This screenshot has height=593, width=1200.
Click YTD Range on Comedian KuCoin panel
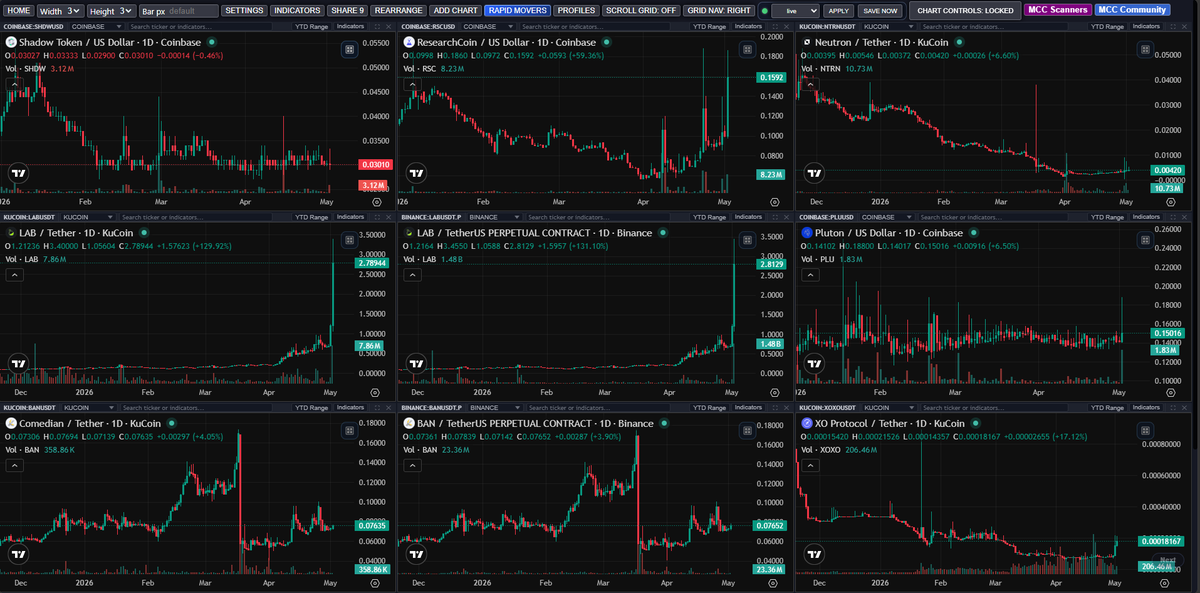click(x=312, y=407)
